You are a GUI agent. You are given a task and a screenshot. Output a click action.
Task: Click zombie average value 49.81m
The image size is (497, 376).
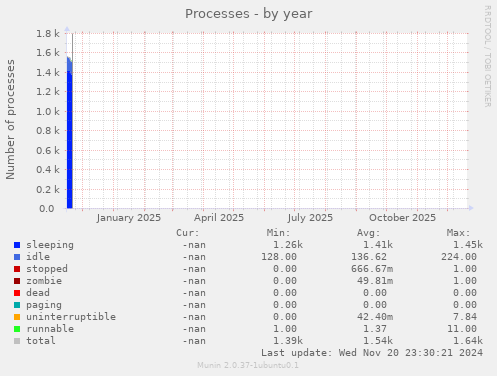tap(375, 281)
